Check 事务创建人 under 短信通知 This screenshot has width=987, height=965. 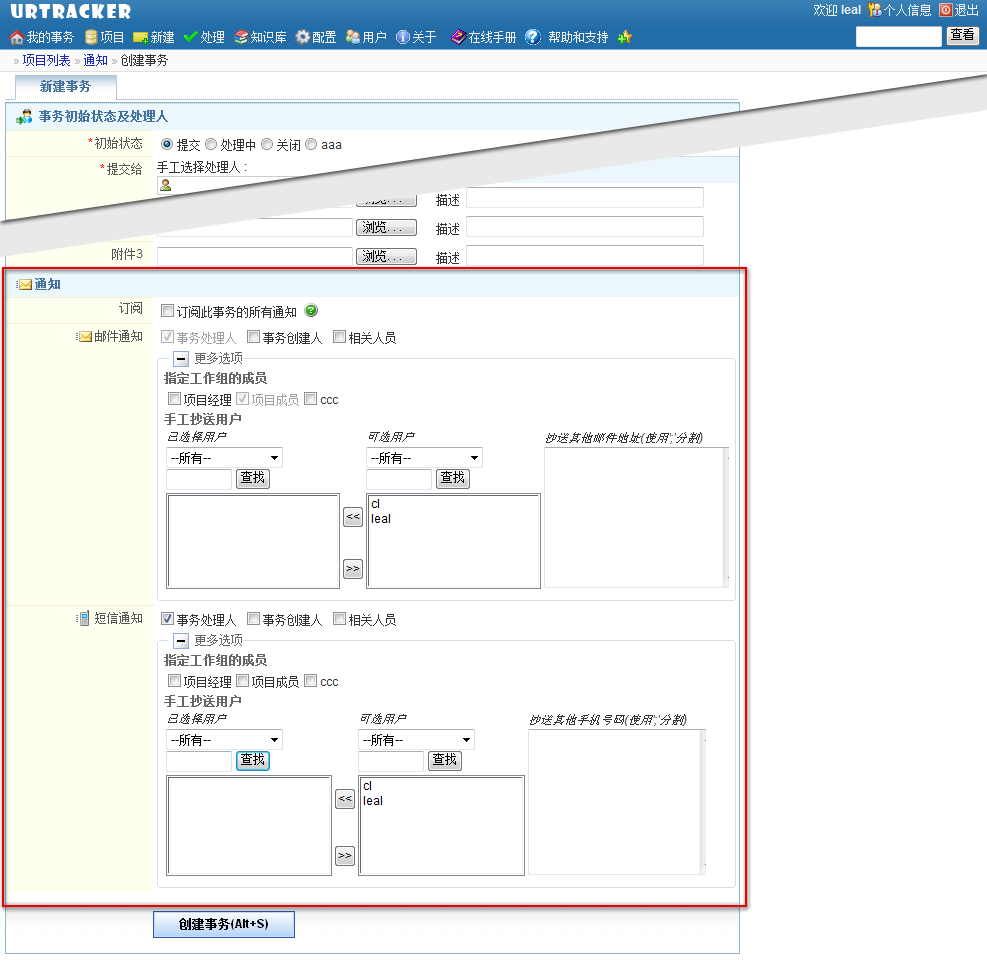[x=254, y=619]
